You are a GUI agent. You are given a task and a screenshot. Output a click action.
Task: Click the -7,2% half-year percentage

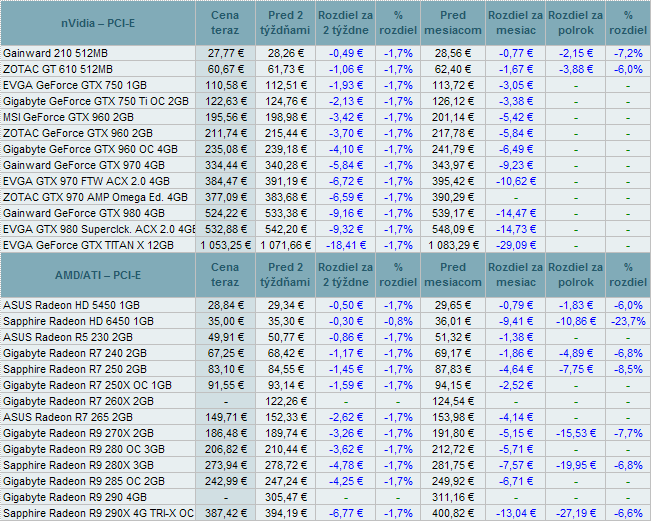(x=628, y=54)
